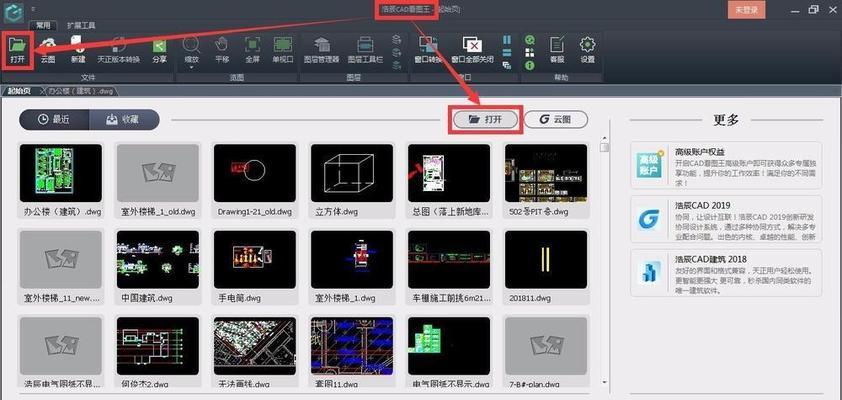
Task: Click the vertical tile windows icon
Action: [507, 40]
